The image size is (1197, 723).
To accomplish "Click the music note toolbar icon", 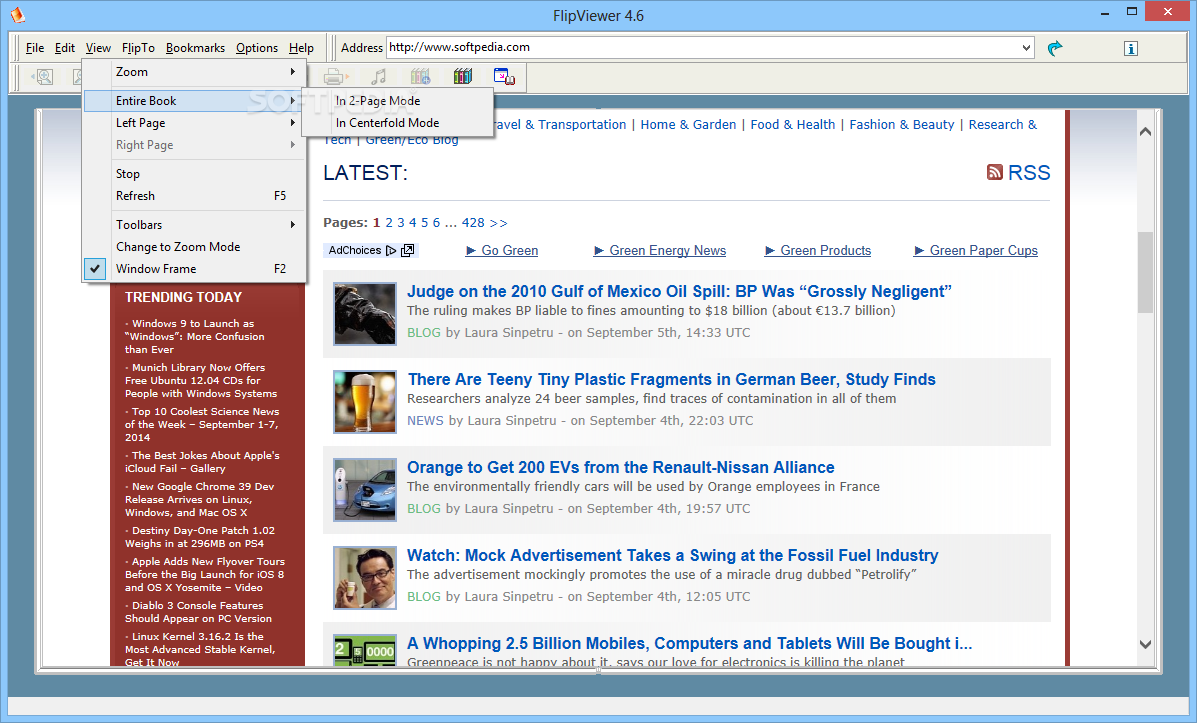I will pos(379,76).
